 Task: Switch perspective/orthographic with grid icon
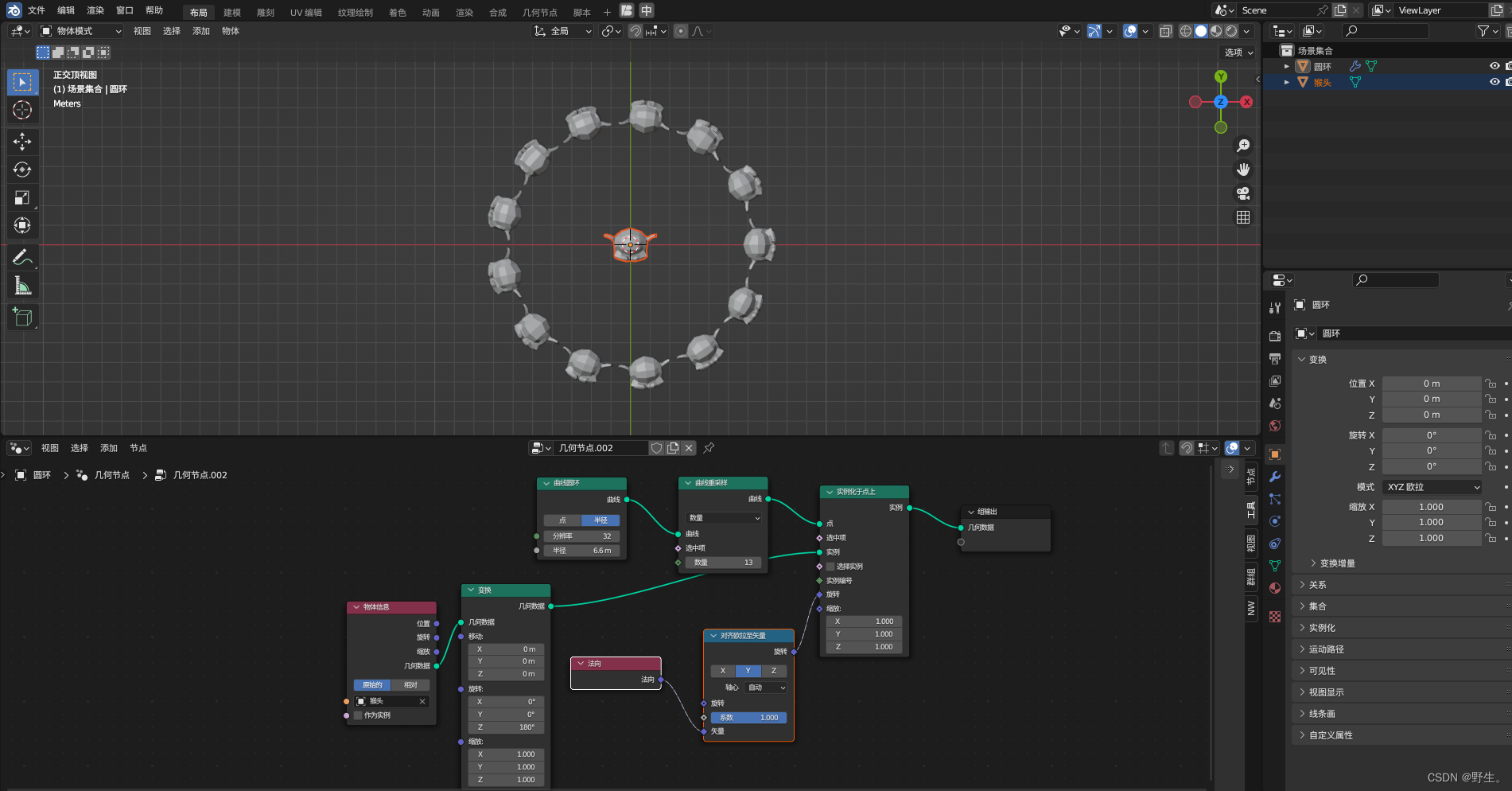[1243, 217]
